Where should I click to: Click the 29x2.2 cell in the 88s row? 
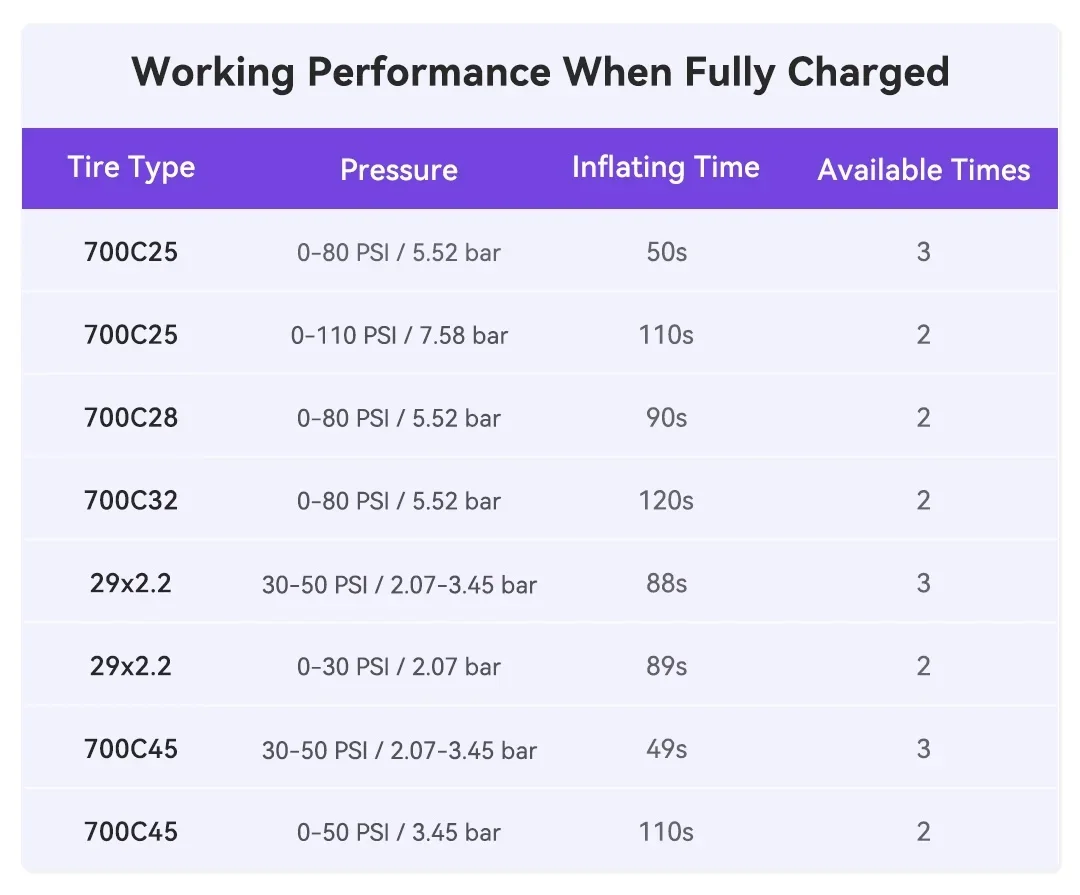pos(131,583)
